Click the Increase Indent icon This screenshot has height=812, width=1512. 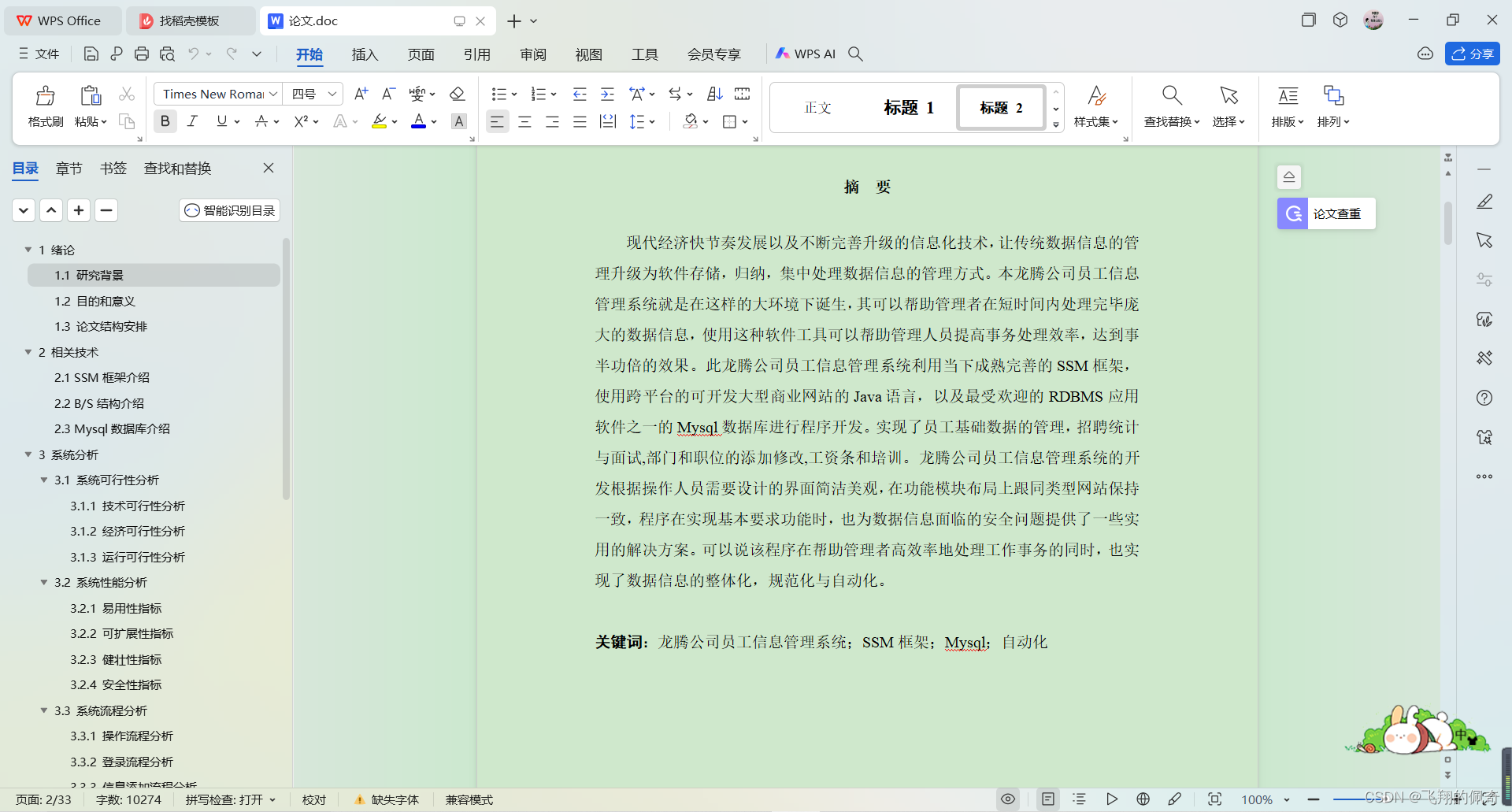point(607,94)
